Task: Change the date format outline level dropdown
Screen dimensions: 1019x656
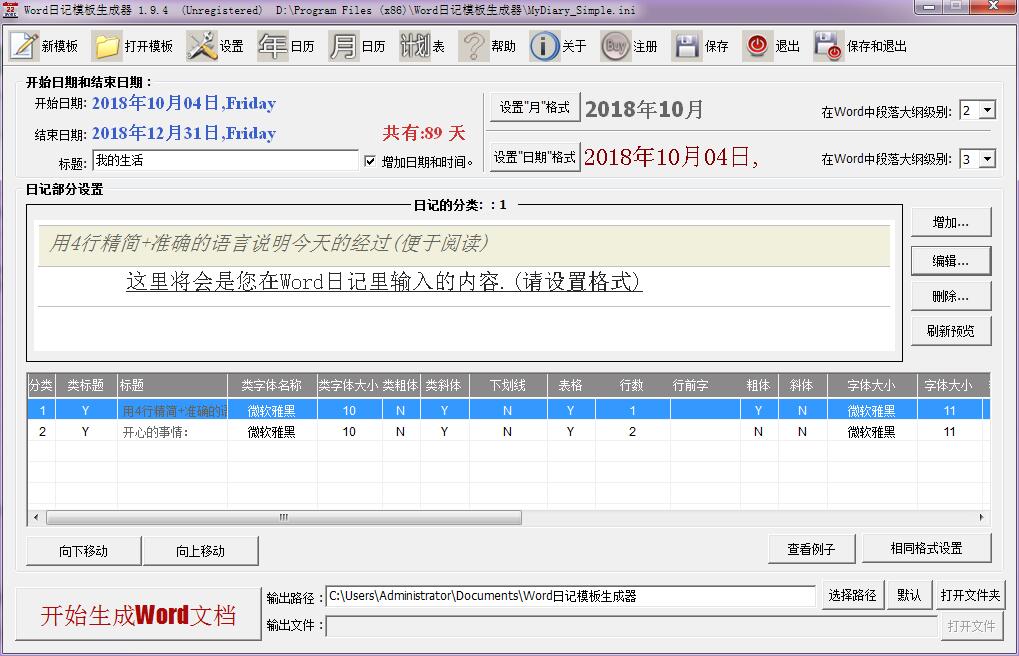Action: (977, 158)
